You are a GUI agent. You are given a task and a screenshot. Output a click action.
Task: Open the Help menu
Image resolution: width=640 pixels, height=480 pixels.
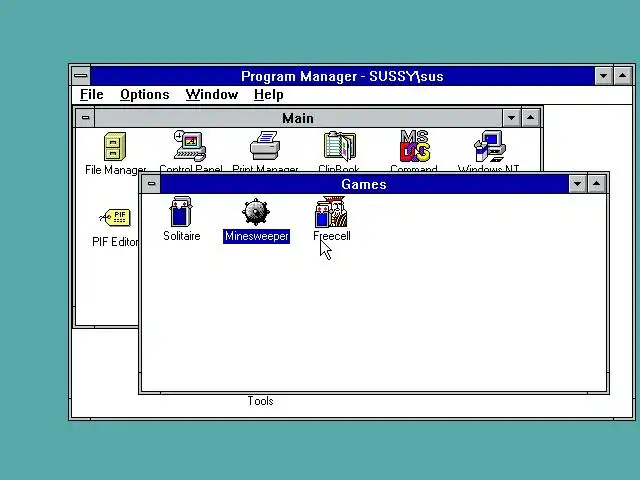pyautogui.click(x=269, y=95)
